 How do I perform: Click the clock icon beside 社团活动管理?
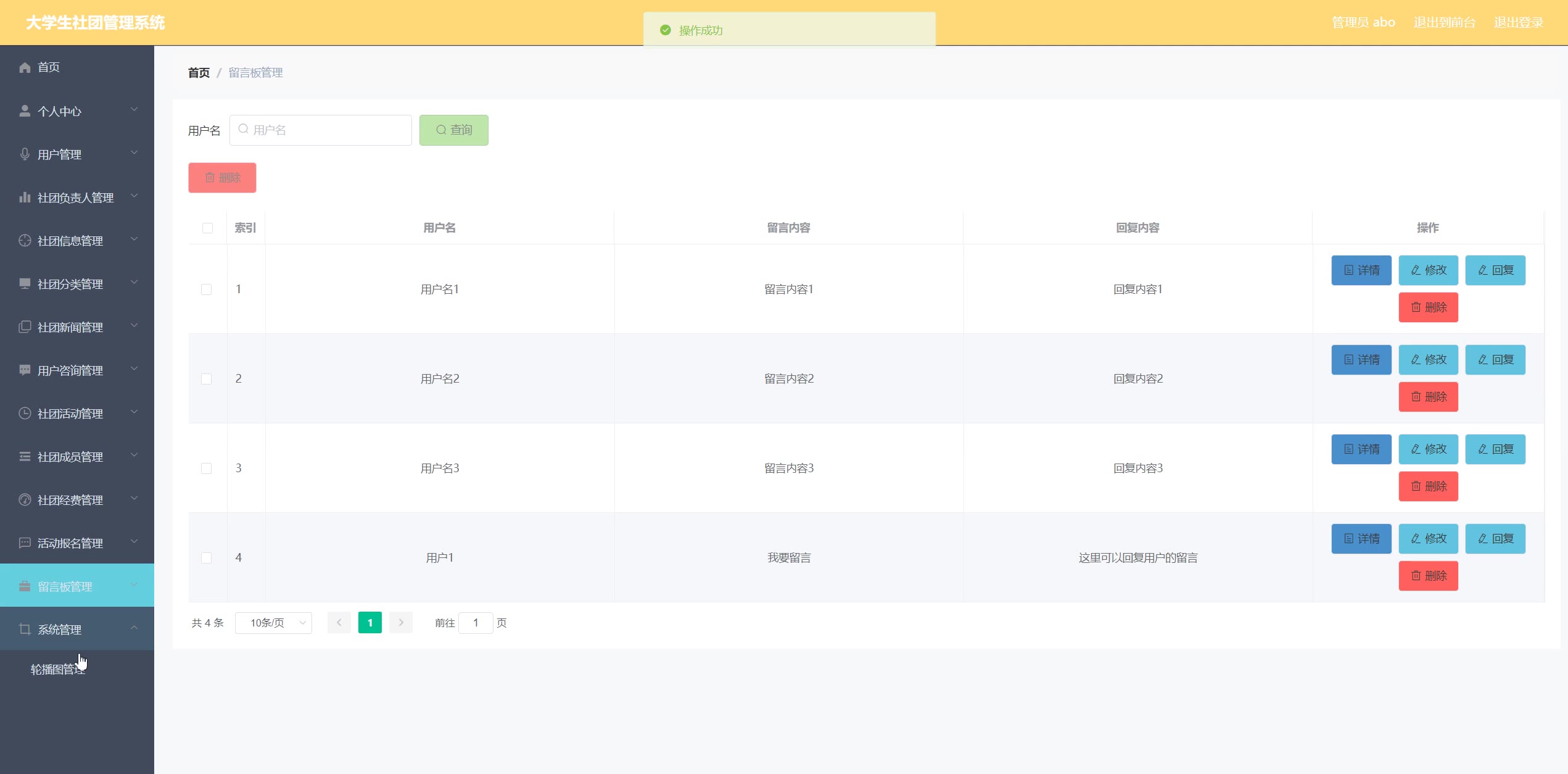coord(25,414)
